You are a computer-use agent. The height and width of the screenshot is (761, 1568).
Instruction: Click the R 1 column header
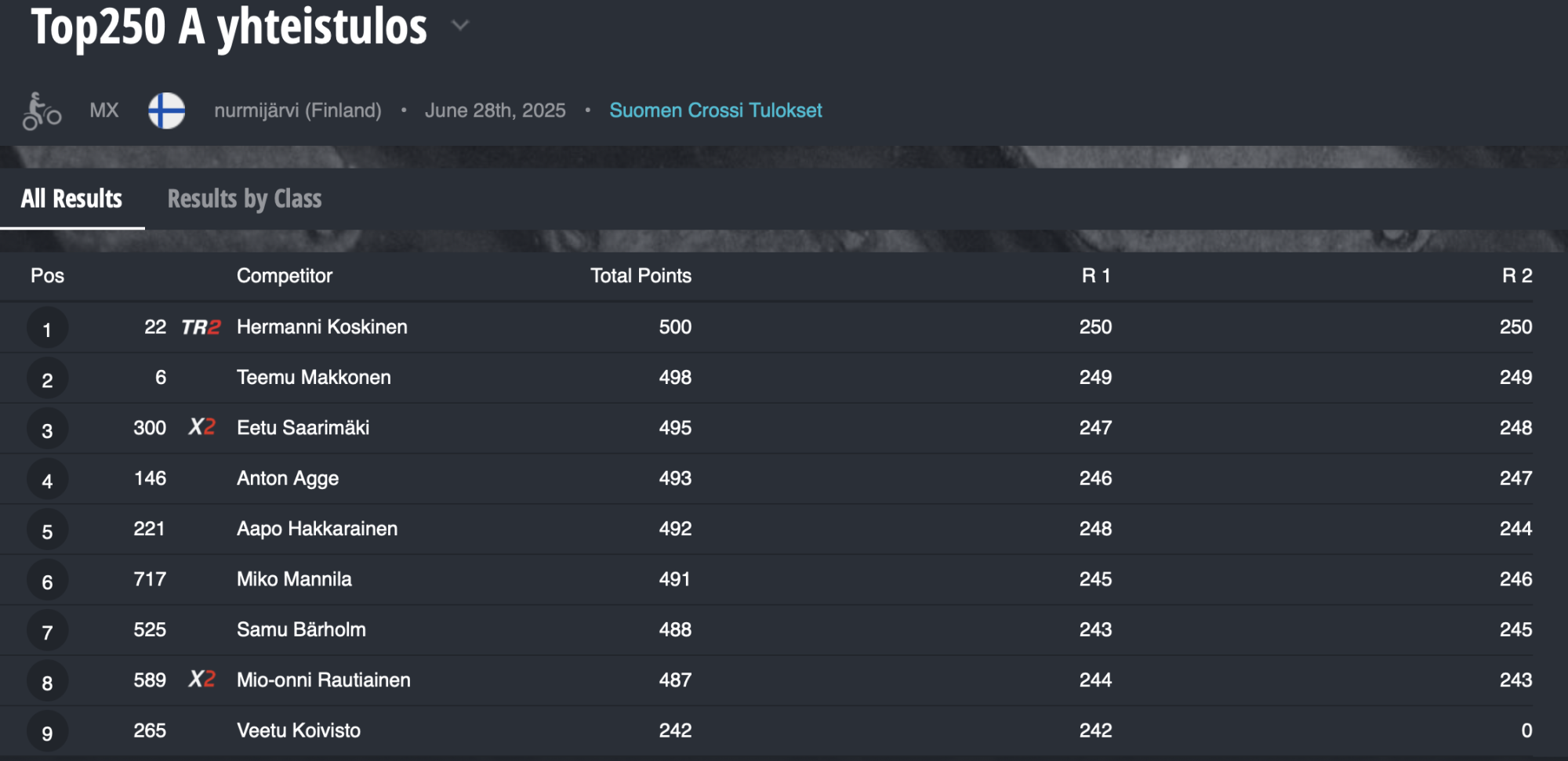click(1096, 276)
